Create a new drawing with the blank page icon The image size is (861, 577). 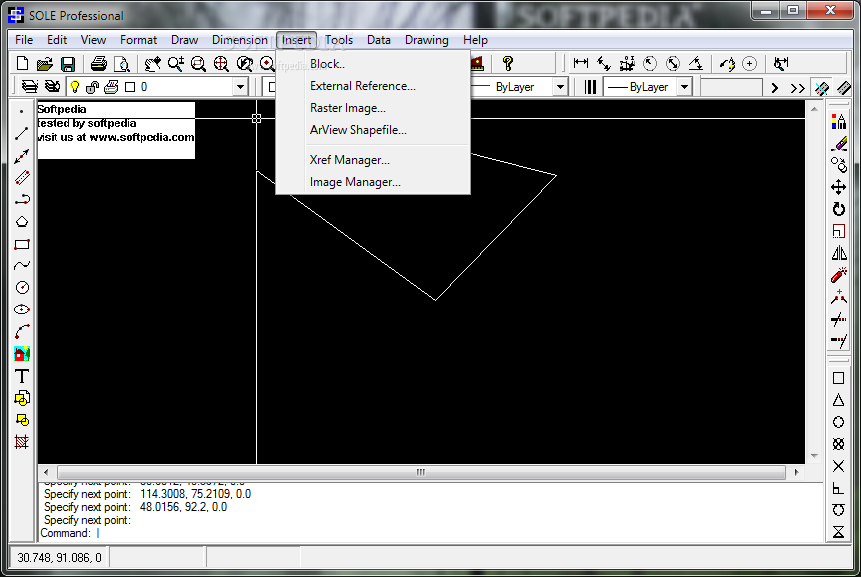tap(23, 64)
